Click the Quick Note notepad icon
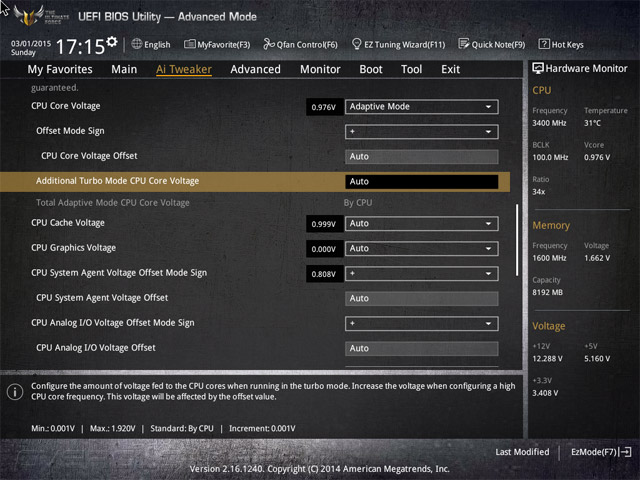This screenshot has width=640, height=480. [464, 44]
